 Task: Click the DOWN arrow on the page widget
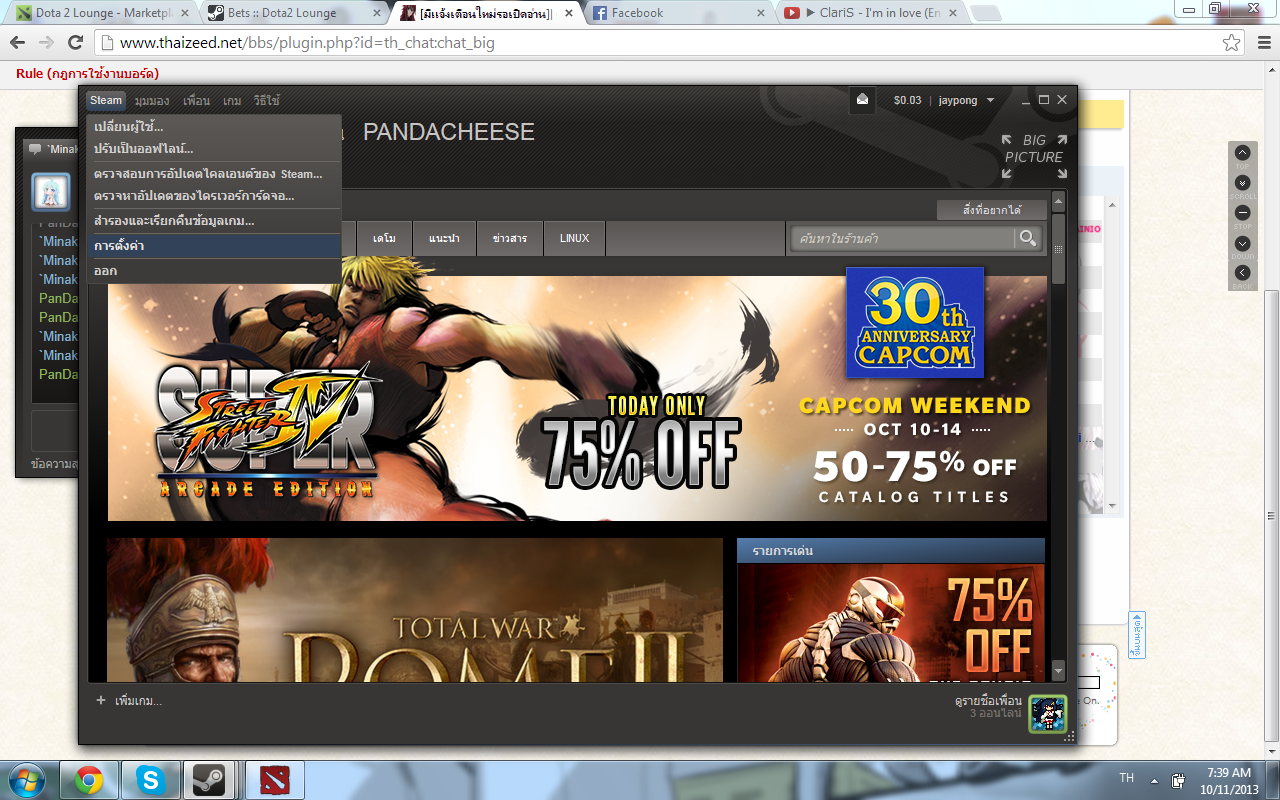click(1242, 243)
